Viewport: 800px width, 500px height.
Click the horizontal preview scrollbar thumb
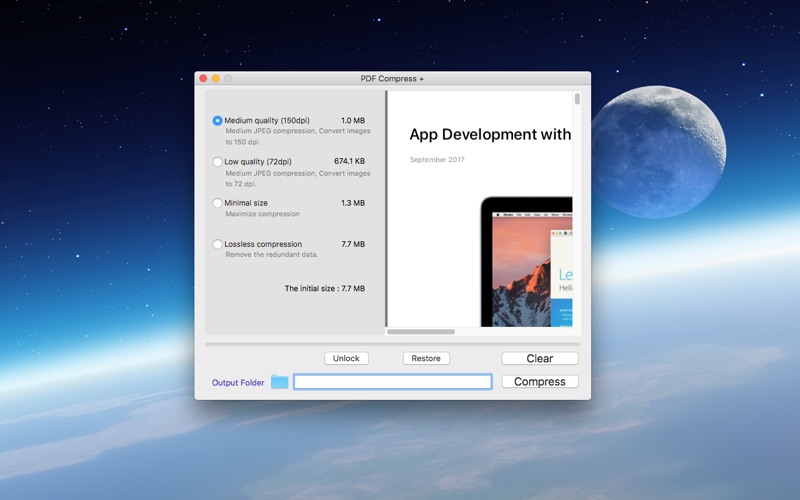point(421,332)
